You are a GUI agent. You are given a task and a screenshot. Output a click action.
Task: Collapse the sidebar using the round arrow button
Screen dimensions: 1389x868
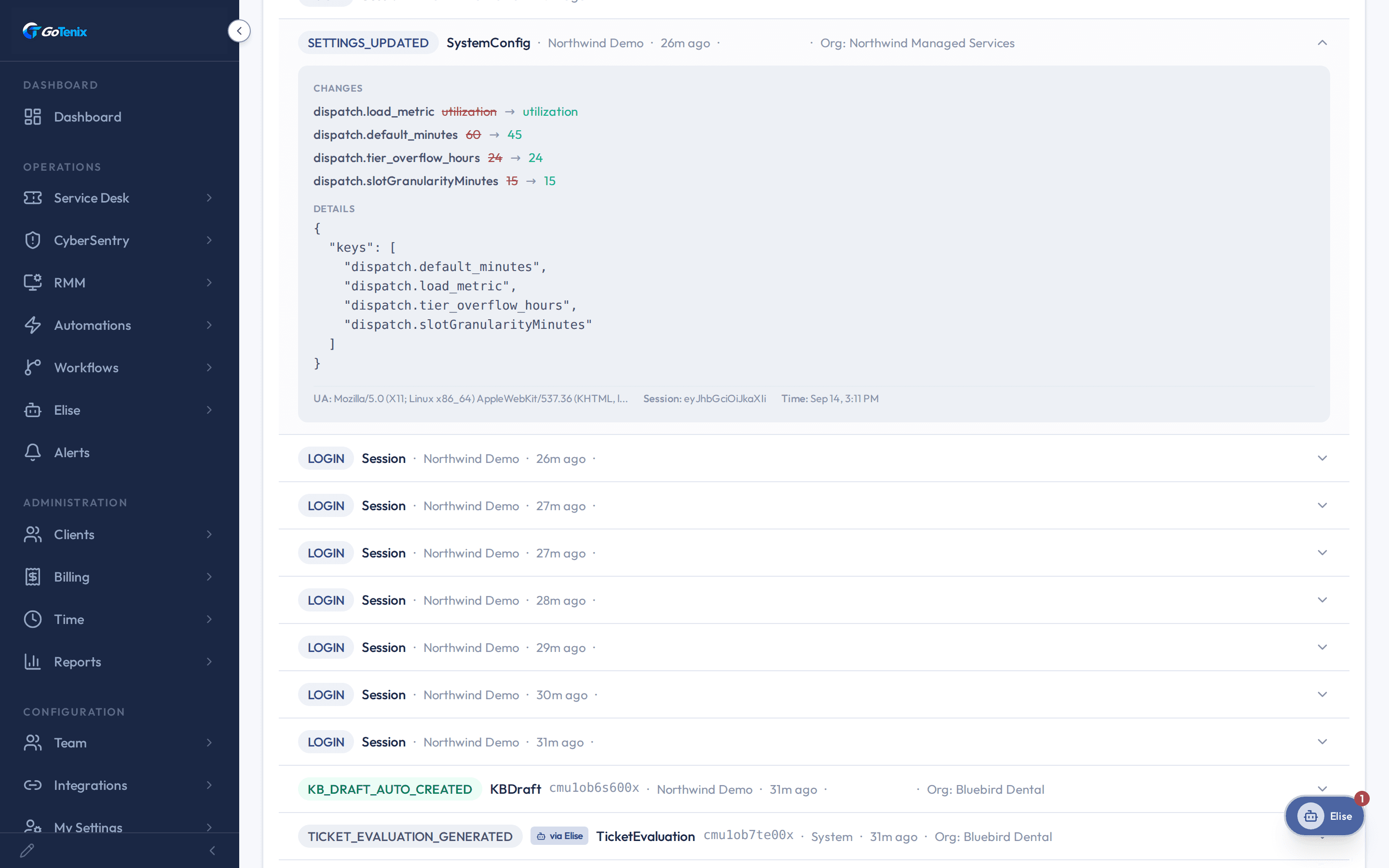239,31
